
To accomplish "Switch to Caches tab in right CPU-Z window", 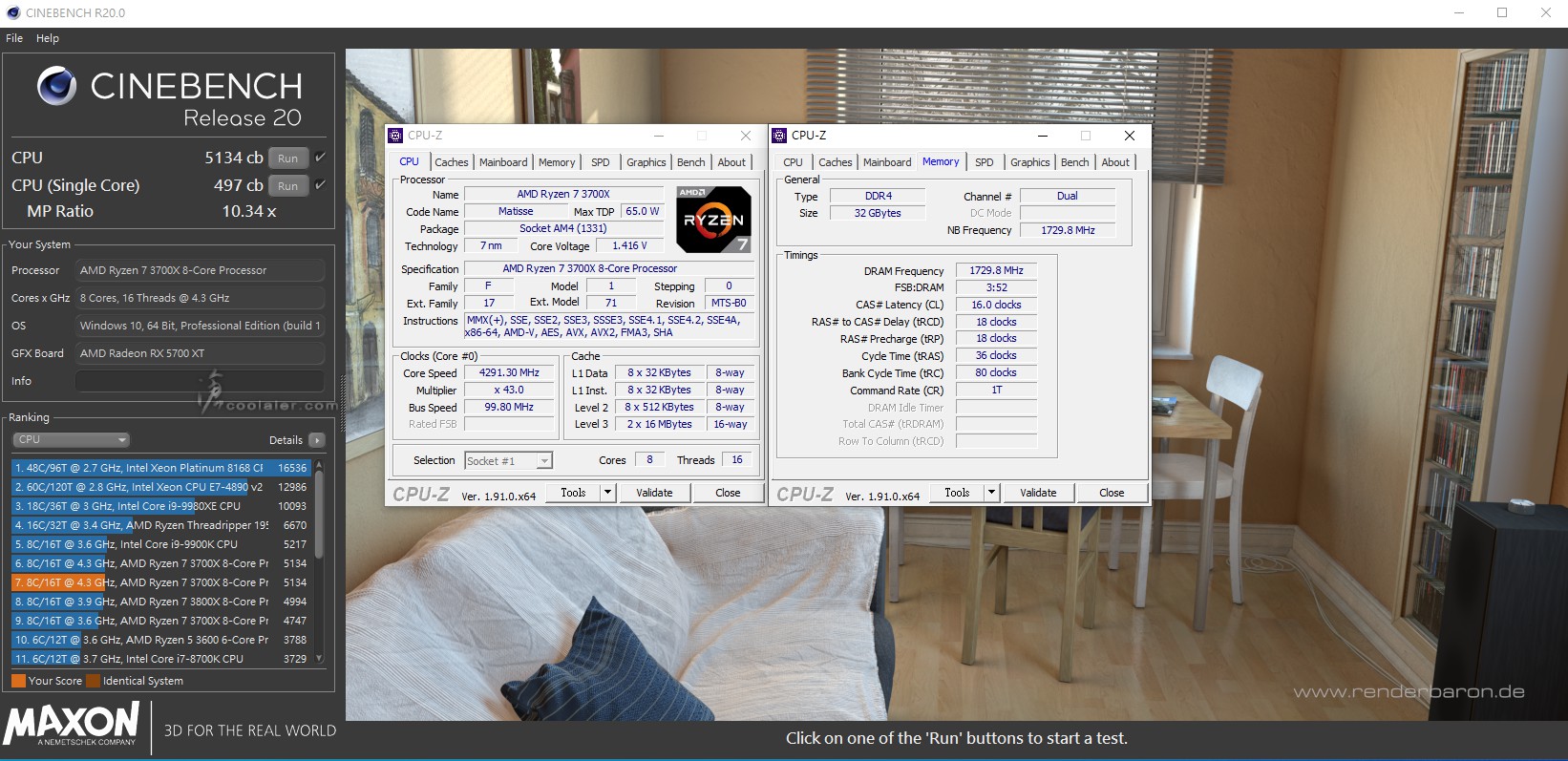I will 836,162.
